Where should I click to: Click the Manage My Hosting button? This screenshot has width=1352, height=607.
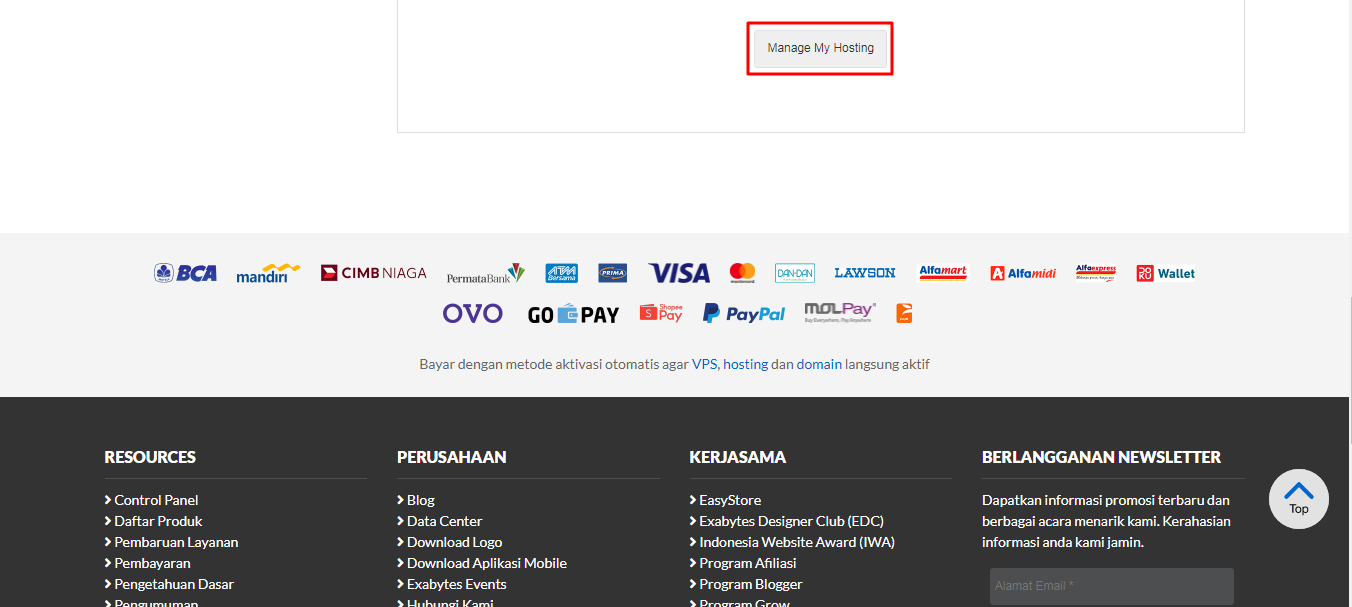tap(819, 47)
